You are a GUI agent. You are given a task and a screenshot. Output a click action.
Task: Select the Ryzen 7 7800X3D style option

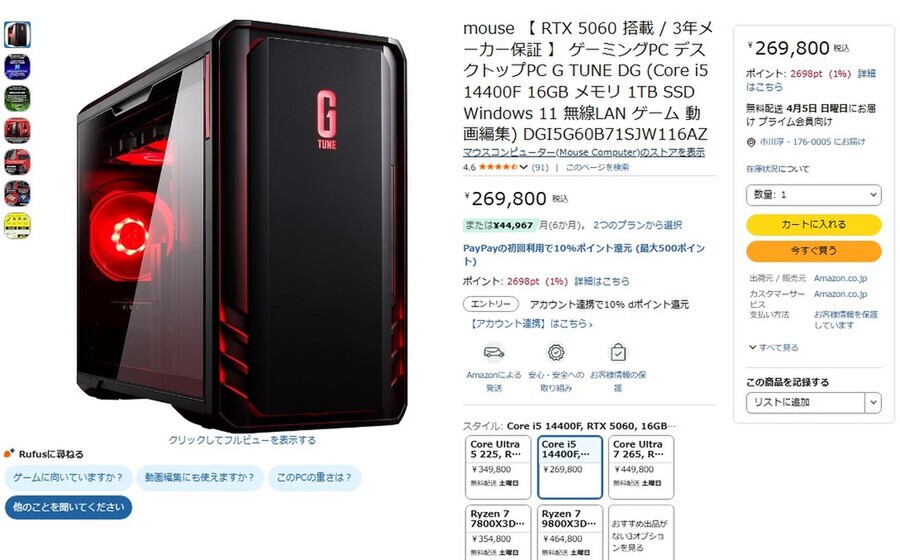point(498,533)
